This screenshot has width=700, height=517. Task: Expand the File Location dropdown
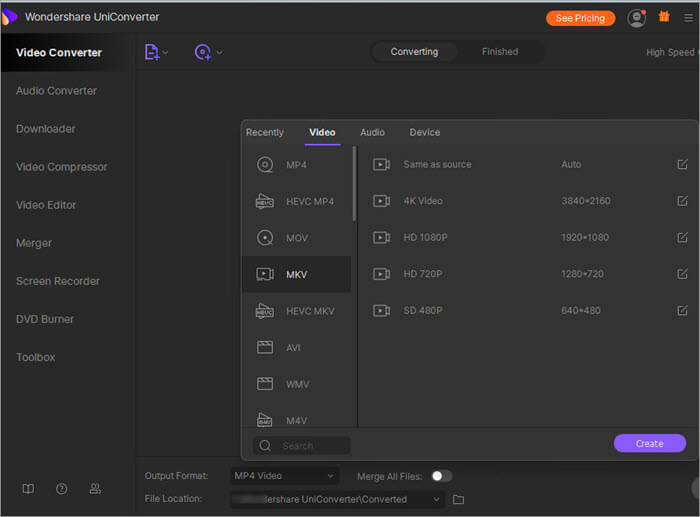pos(437,499)
